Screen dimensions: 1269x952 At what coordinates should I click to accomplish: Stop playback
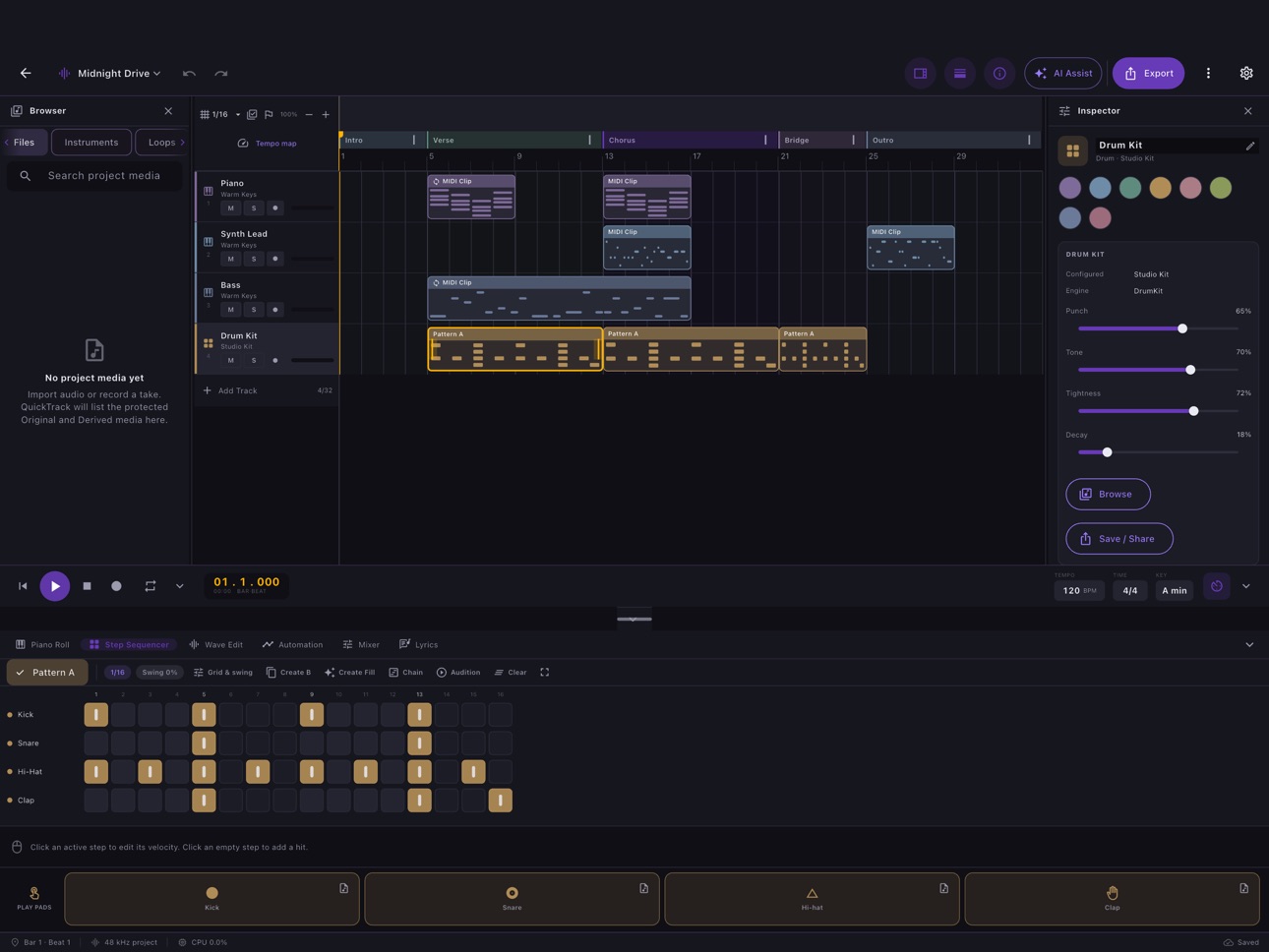[x=87, y=586]
